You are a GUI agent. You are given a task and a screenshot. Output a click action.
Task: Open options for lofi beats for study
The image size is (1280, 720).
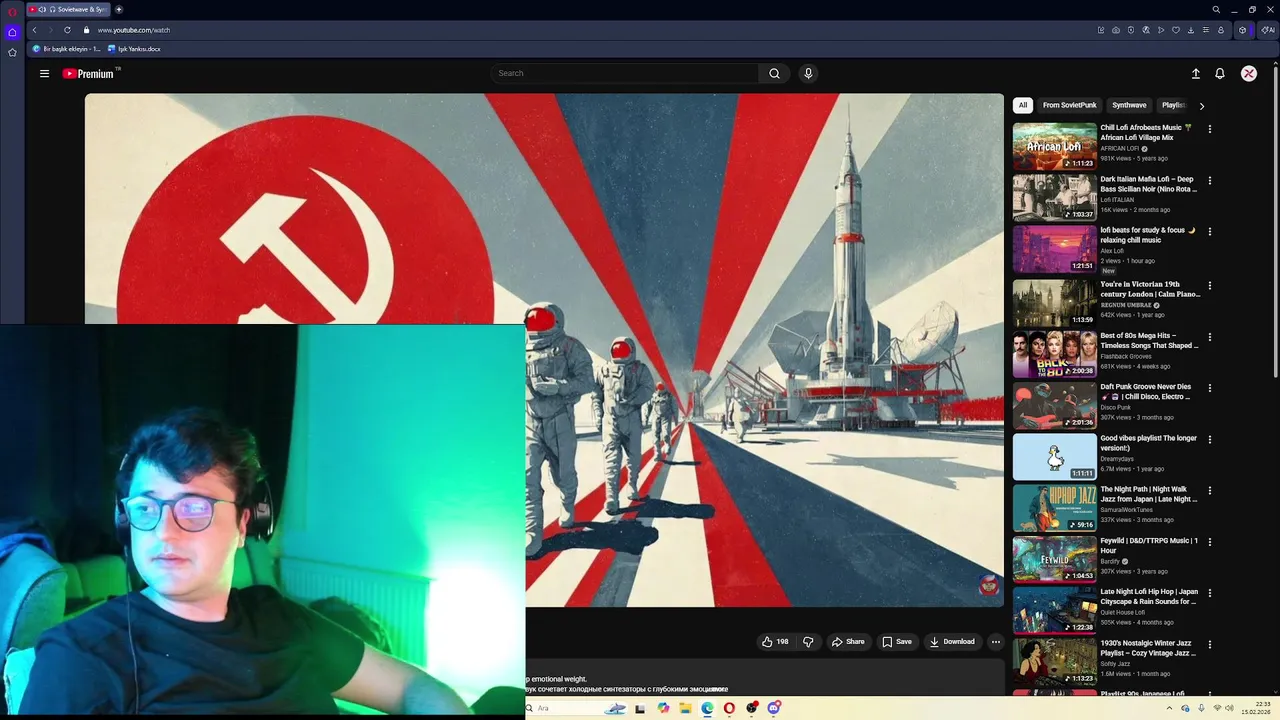1209,232
